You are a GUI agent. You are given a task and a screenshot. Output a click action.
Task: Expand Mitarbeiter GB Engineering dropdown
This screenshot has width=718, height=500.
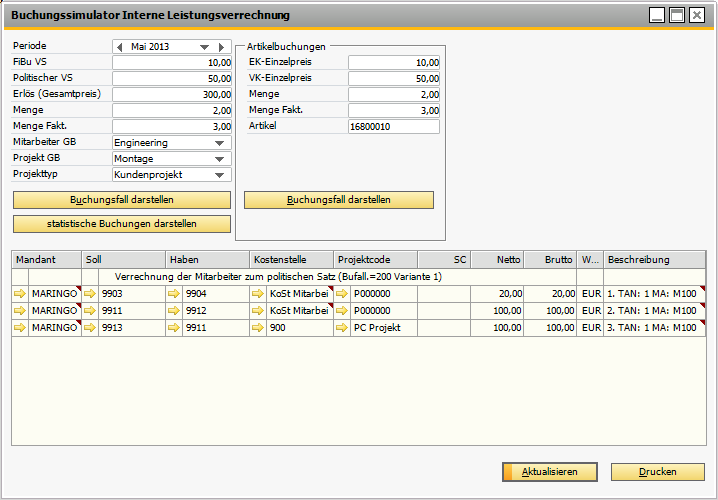220,143
